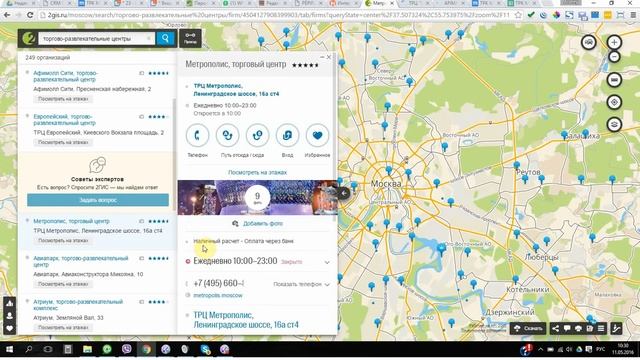
Task: Open statistics icon in left sidebar
Action: coord(9,303)
